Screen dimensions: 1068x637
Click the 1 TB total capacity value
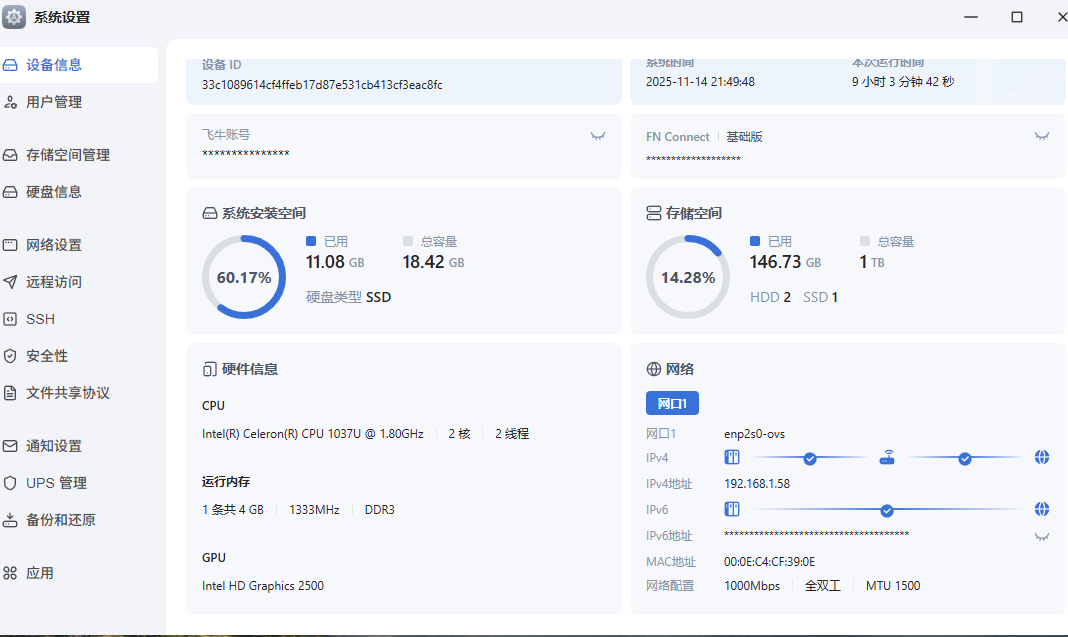(x=872, y=262)
